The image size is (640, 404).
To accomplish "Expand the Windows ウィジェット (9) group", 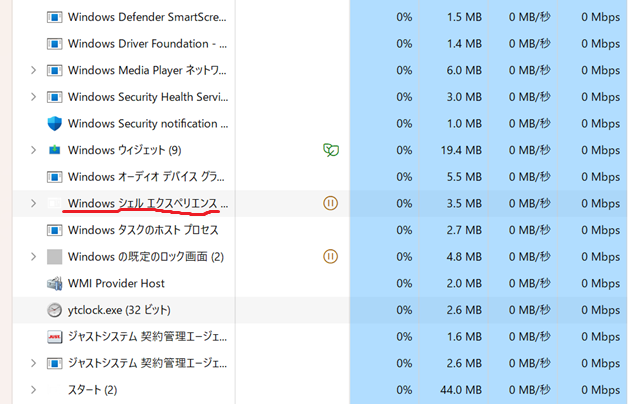I will 33,150.
